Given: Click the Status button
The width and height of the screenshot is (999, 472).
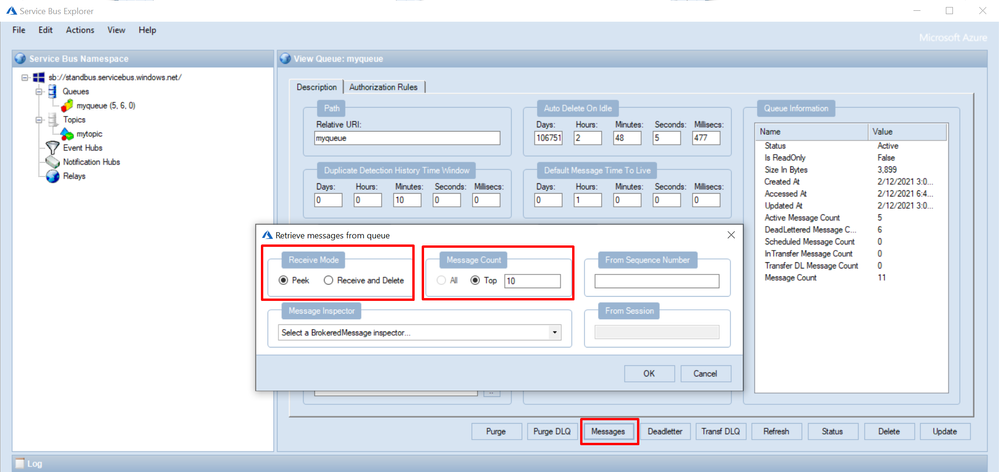Looking at the screenshot, I should [832, 431].
